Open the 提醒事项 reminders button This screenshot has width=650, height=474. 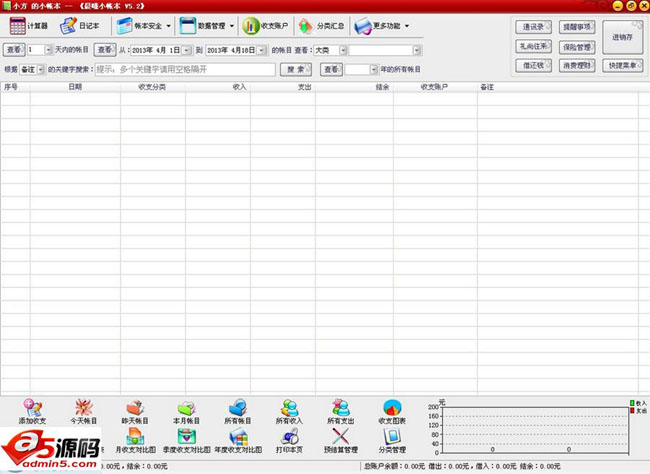[x=577, y=27]
